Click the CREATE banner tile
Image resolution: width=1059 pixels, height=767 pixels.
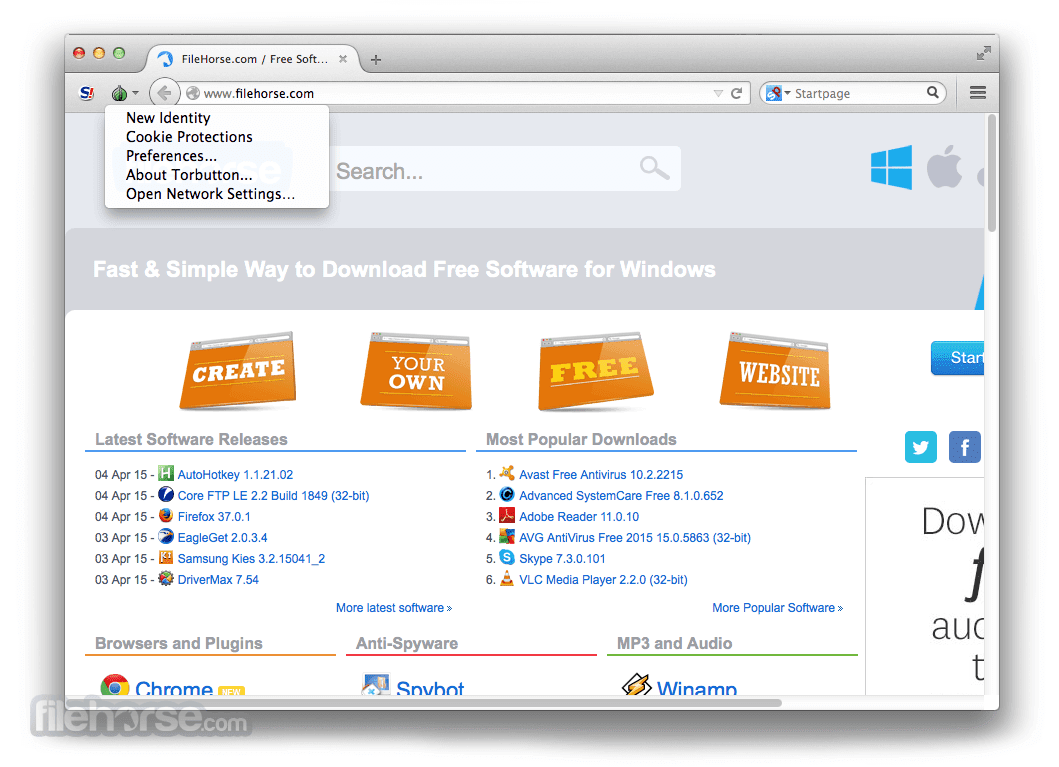(238, 371)
